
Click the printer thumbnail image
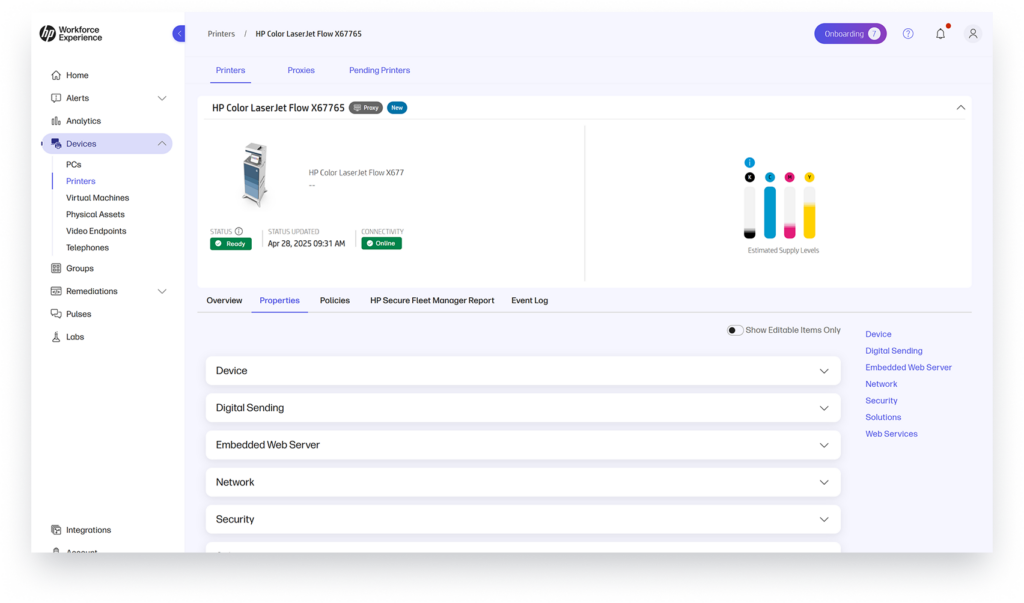point(255,174)
